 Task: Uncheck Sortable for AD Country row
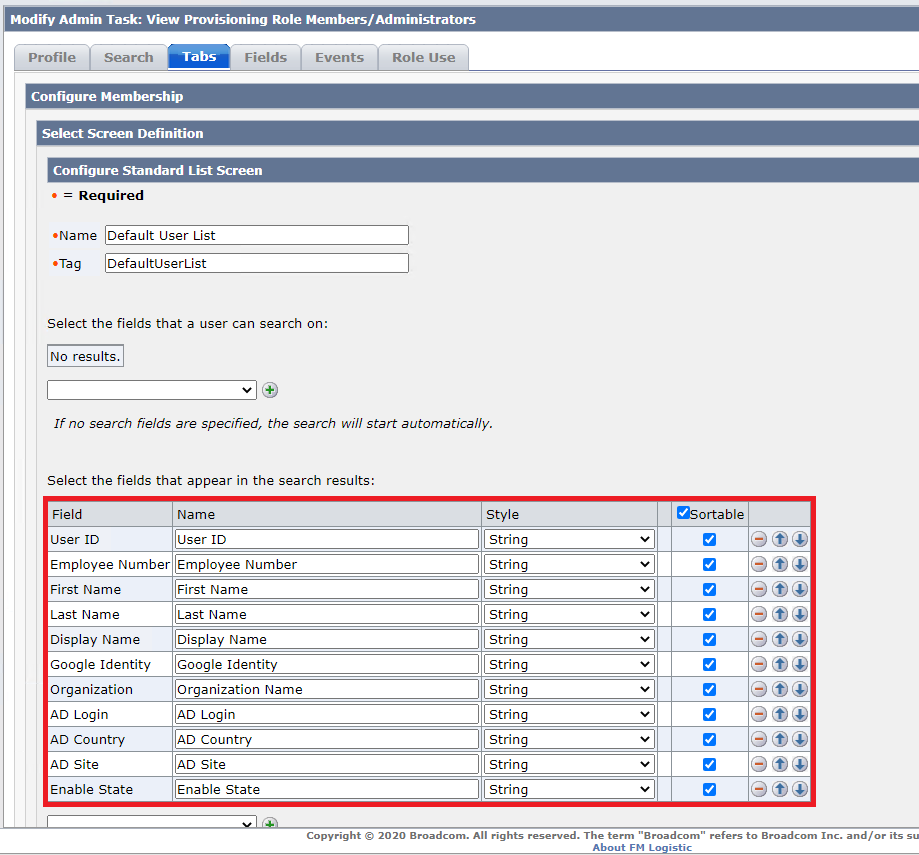[709, 739]
